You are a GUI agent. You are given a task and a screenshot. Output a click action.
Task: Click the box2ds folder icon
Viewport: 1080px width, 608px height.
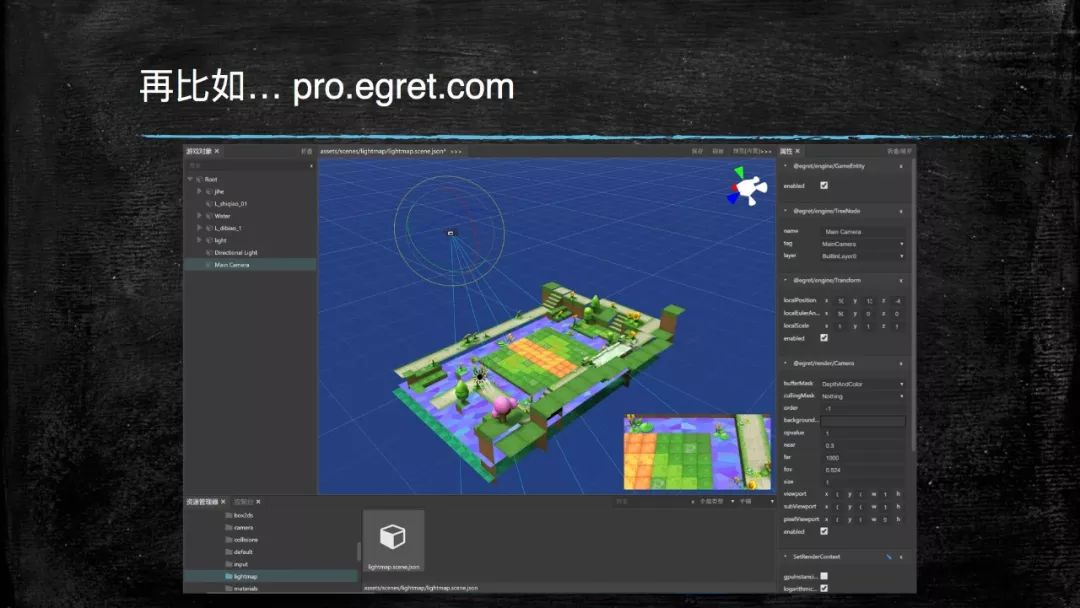tap(229, 515)
